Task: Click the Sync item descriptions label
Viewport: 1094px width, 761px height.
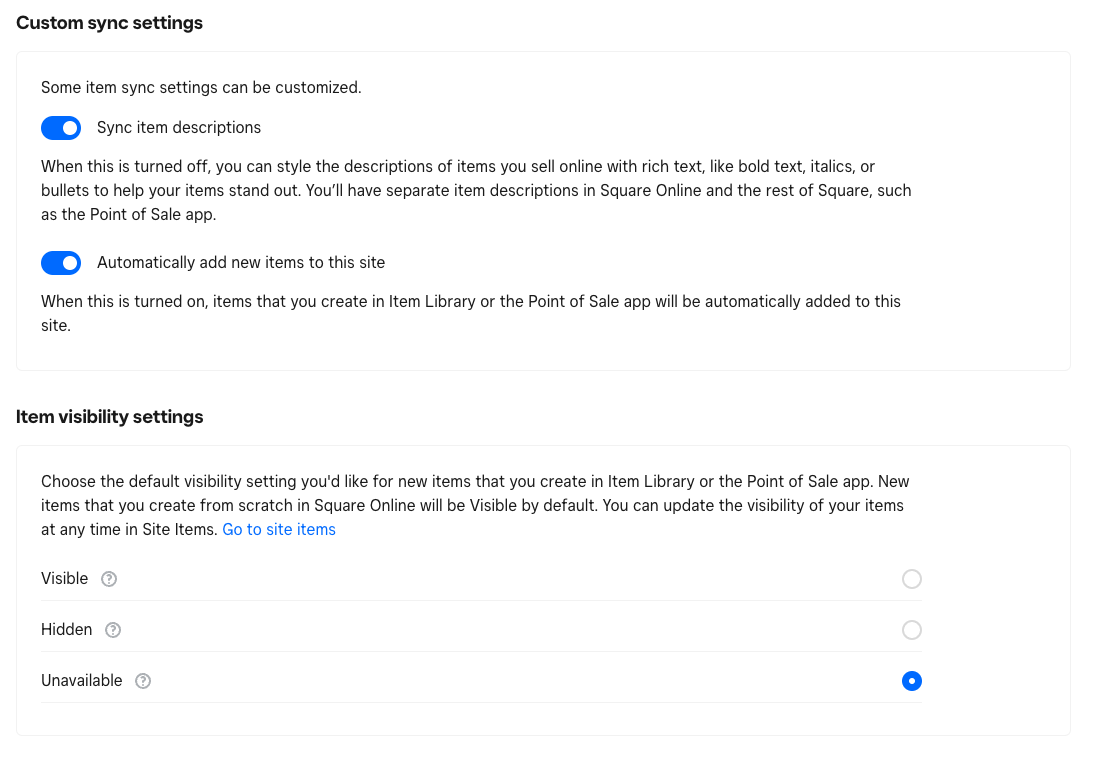Action: (x=179, y=128)
